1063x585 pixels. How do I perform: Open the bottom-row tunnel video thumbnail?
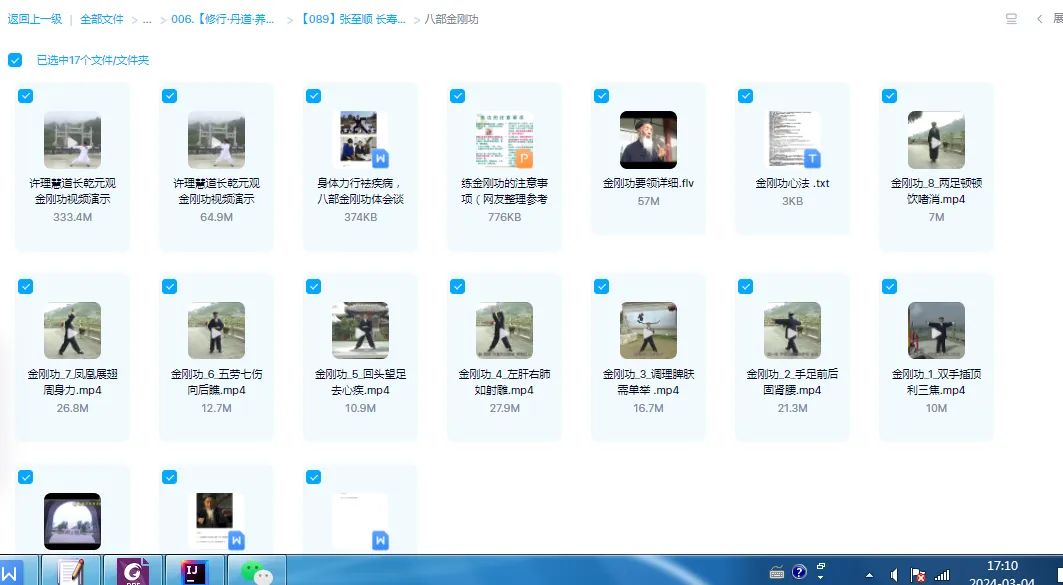[73, 521]
